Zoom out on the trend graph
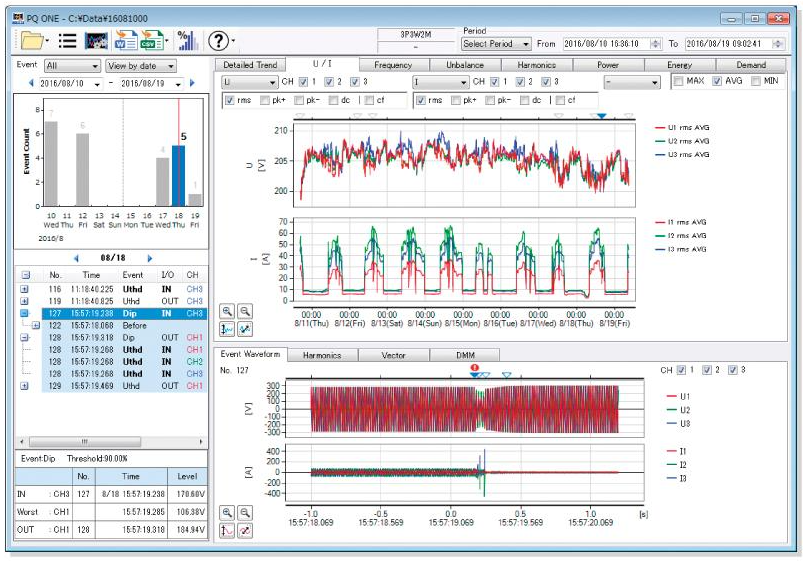Image resolution: width=803 pixels, height=565 pixels. (x=245, y=311)
